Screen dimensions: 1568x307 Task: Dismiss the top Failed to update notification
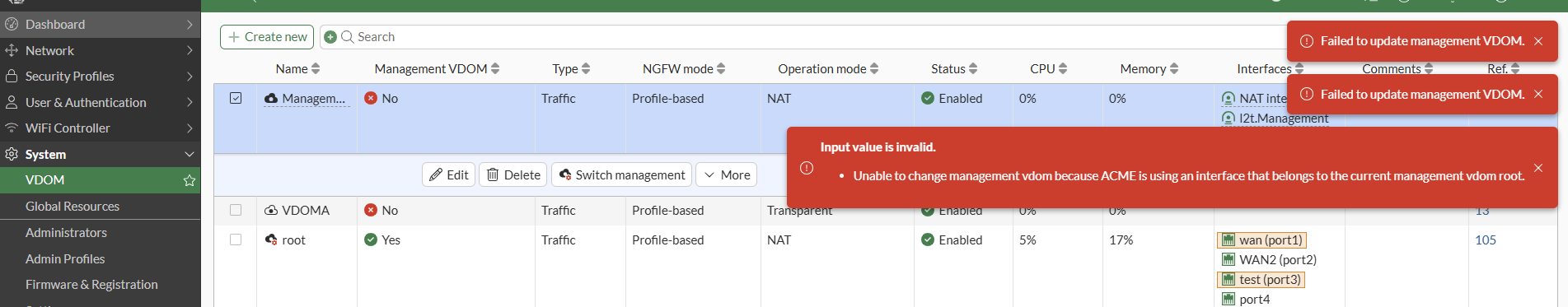coord(1538,41)
